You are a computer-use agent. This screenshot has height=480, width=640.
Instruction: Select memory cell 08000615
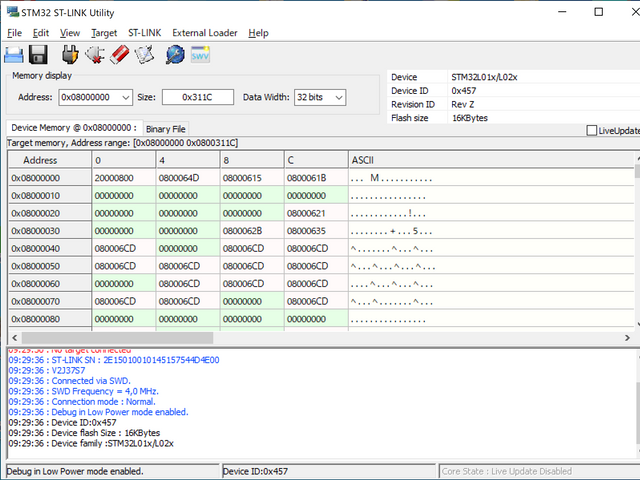click(252, 178)
